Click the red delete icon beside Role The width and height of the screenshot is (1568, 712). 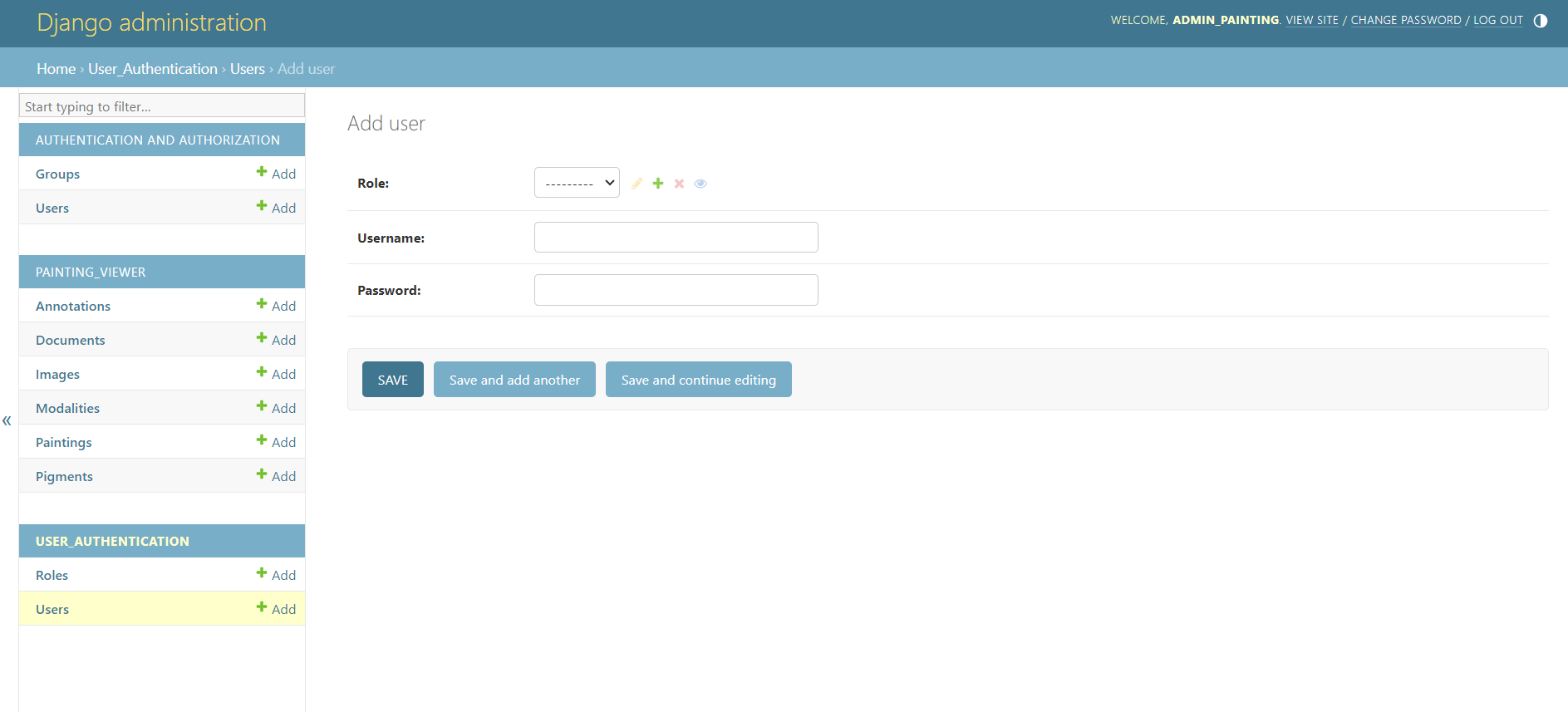679,184
